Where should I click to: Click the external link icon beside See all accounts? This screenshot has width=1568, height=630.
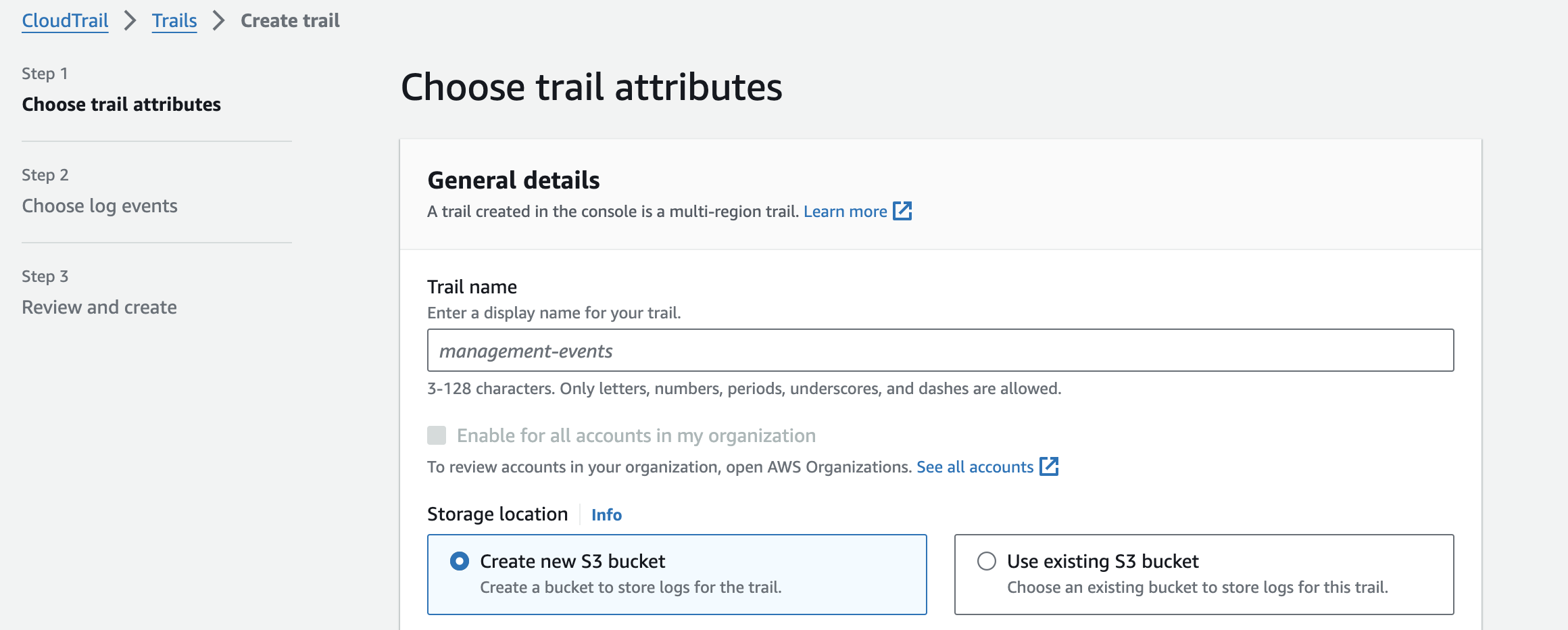[1049, 466]
